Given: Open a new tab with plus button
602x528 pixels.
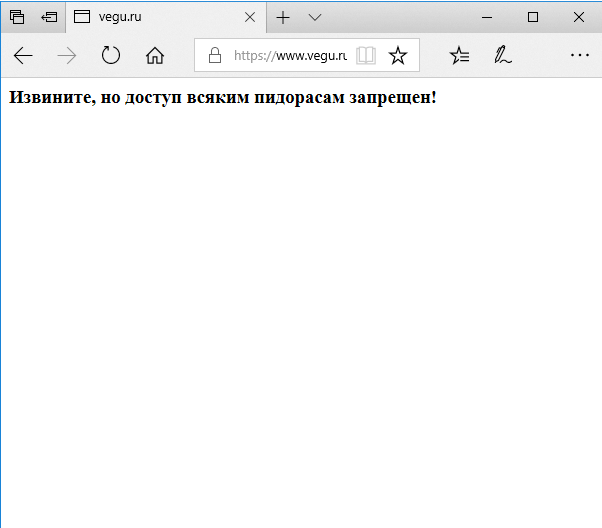Looking at the screenshot, I should tap(284, 17).
